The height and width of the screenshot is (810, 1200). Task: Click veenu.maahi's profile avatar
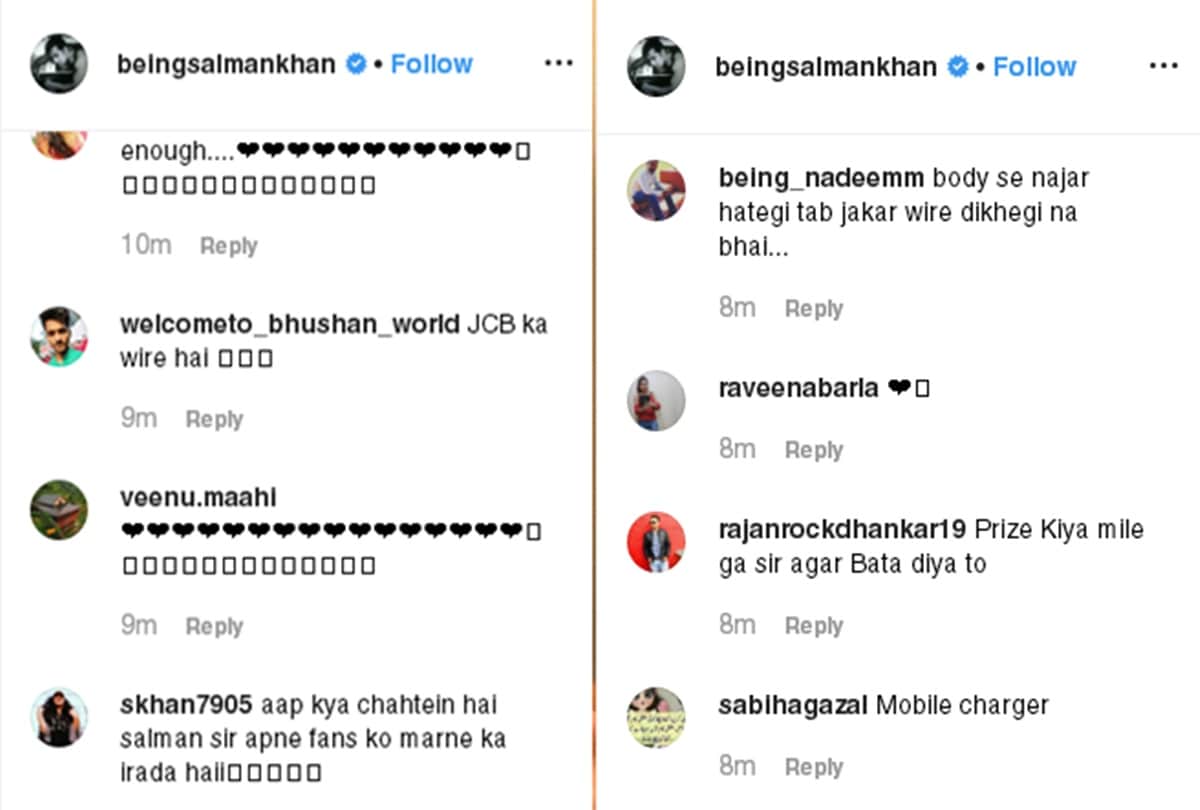pos(58,510)
